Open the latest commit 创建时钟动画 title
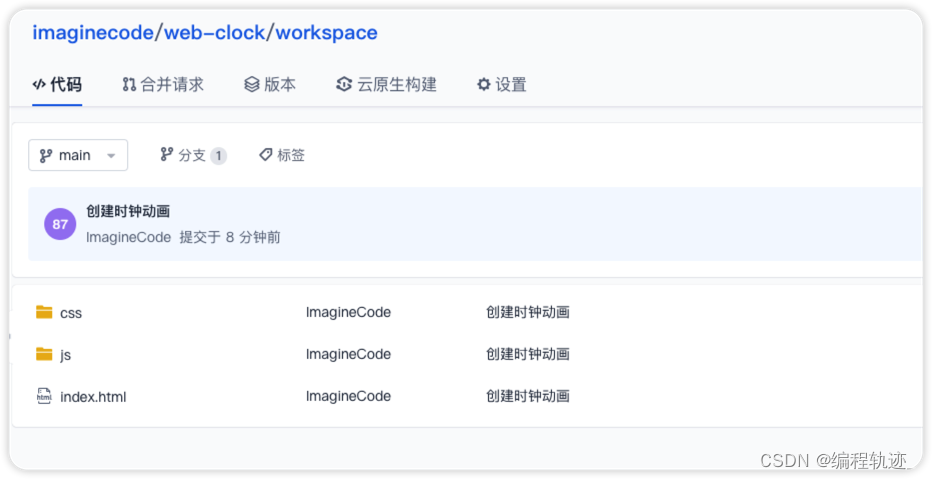 (x=128, y=211)
